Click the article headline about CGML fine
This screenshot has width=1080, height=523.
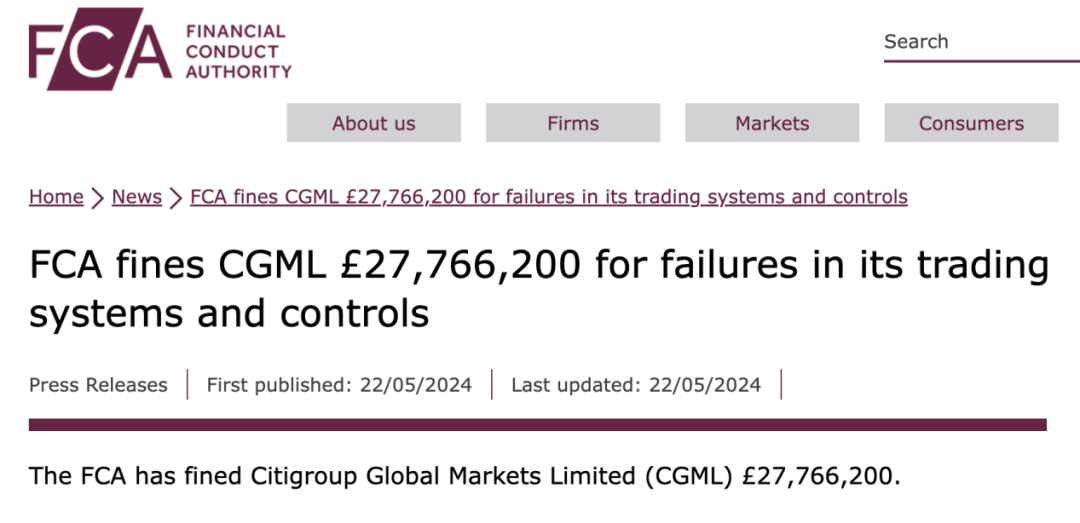[539, 290]
